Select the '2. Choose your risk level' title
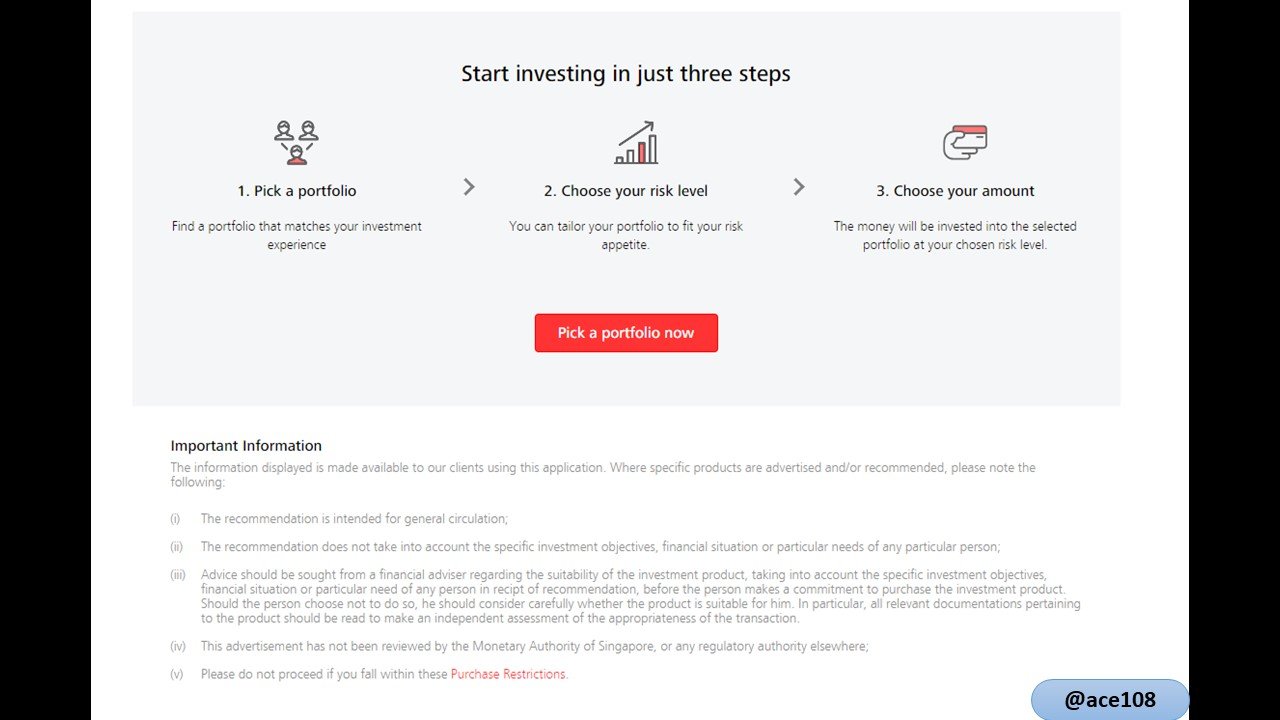The width and height of the screenshot is (1280, 720). [x=626, y=191]
